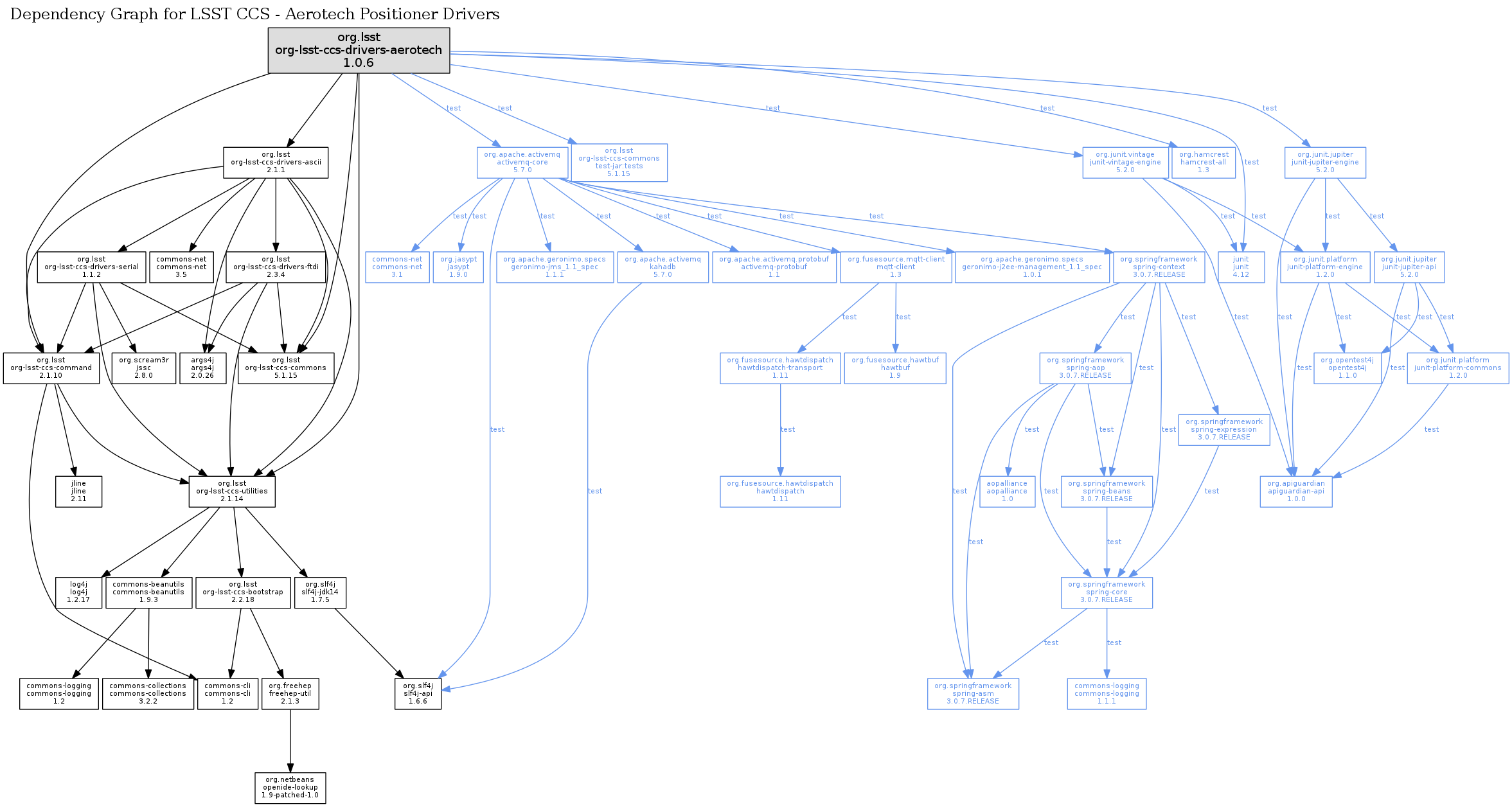Select the kahadb 5.7.0 node
Viewport: 1512px width, 807px height.
click(663, 267)
